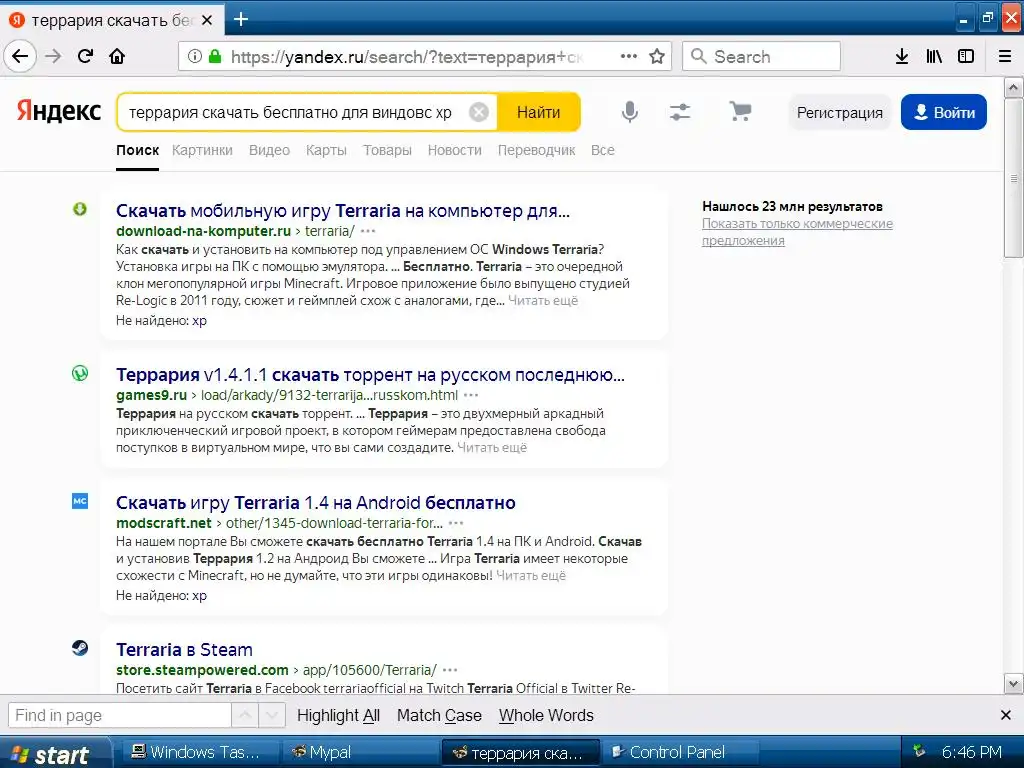Open Террария v1.4.1.1 скачать торрент result
This screenshot has width=1024, height=768.
pyautogui.click(x=370, y=375)
